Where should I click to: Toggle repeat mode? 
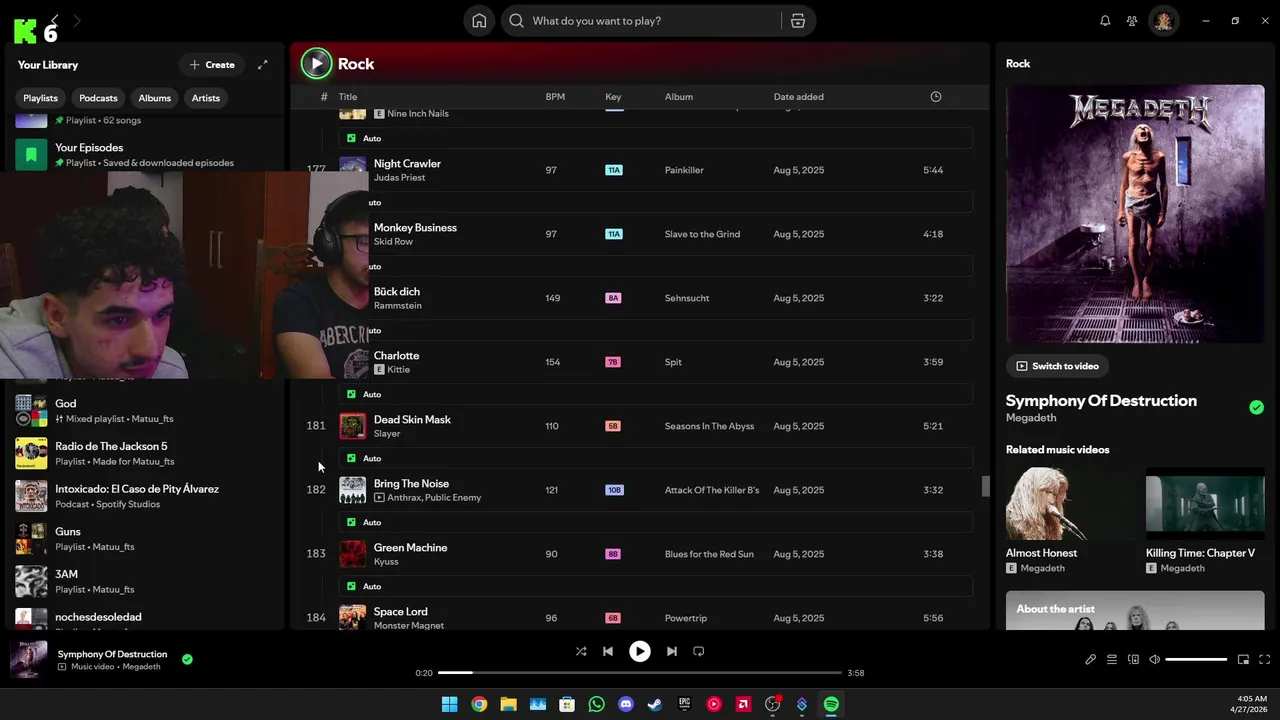coord(699,651)
